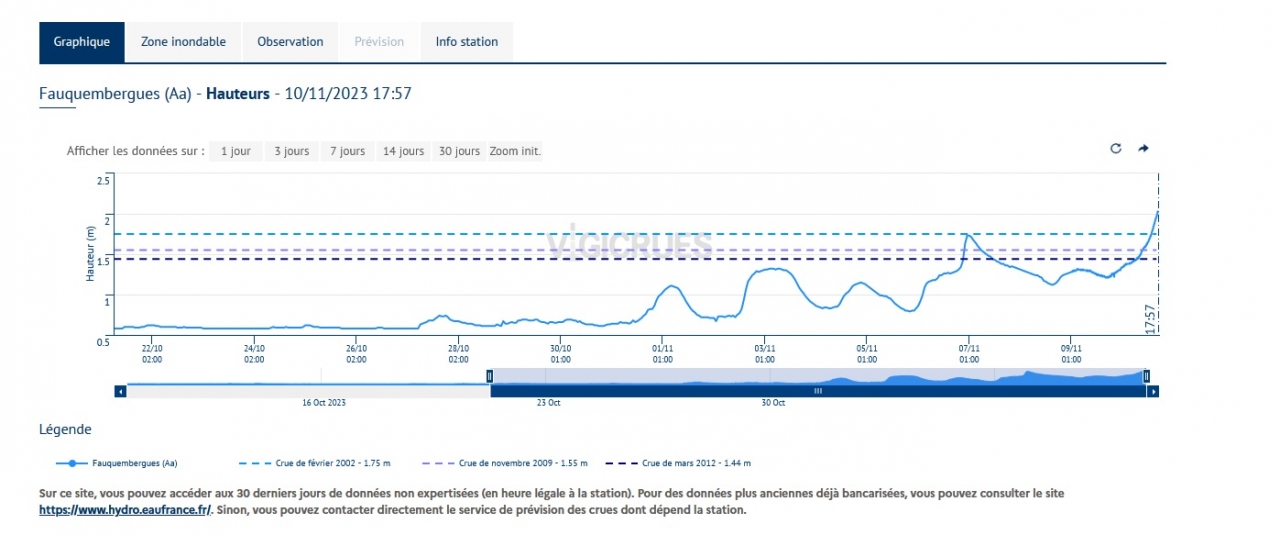The width and height of the screenshot is (1280, 535).
Task: Click the left range handle in navigator
Action: pyautogui.click(x=490, y=376)
